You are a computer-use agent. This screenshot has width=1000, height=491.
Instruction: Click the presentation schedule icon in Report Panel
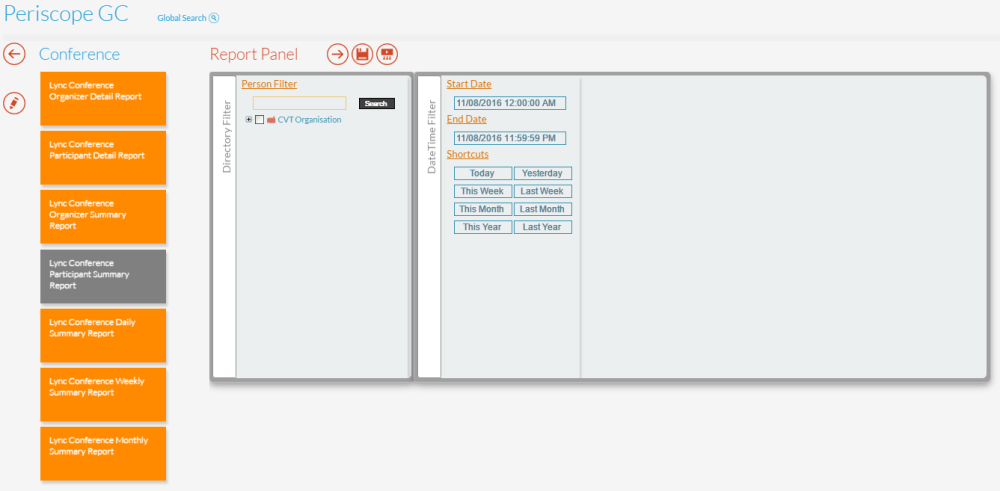coord(386,54)
